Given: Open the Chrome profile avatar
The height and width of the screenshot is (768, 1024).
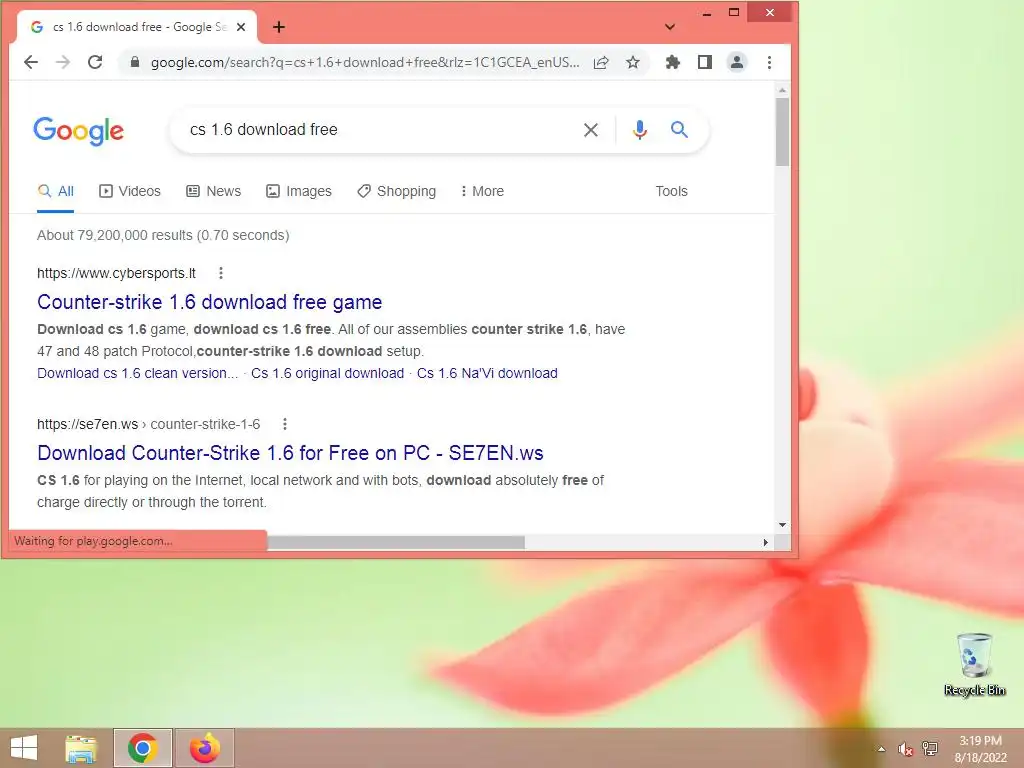Looking at the screenshot, I should (x=737, y=62).
